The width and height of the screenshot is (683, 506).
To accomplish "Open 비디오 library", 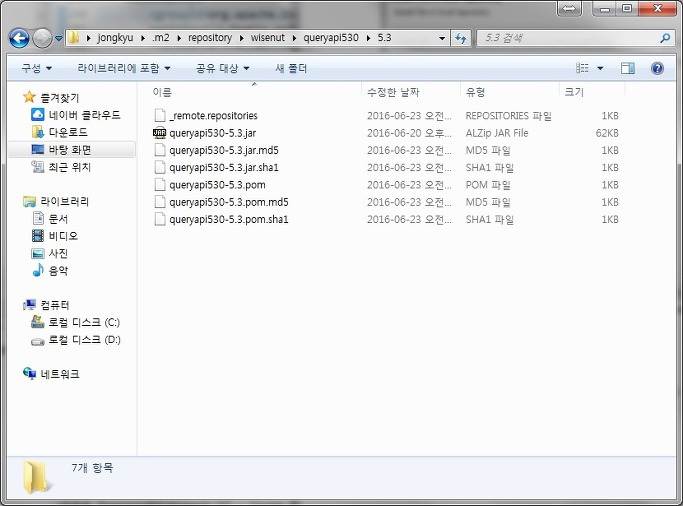I will 63,236.
